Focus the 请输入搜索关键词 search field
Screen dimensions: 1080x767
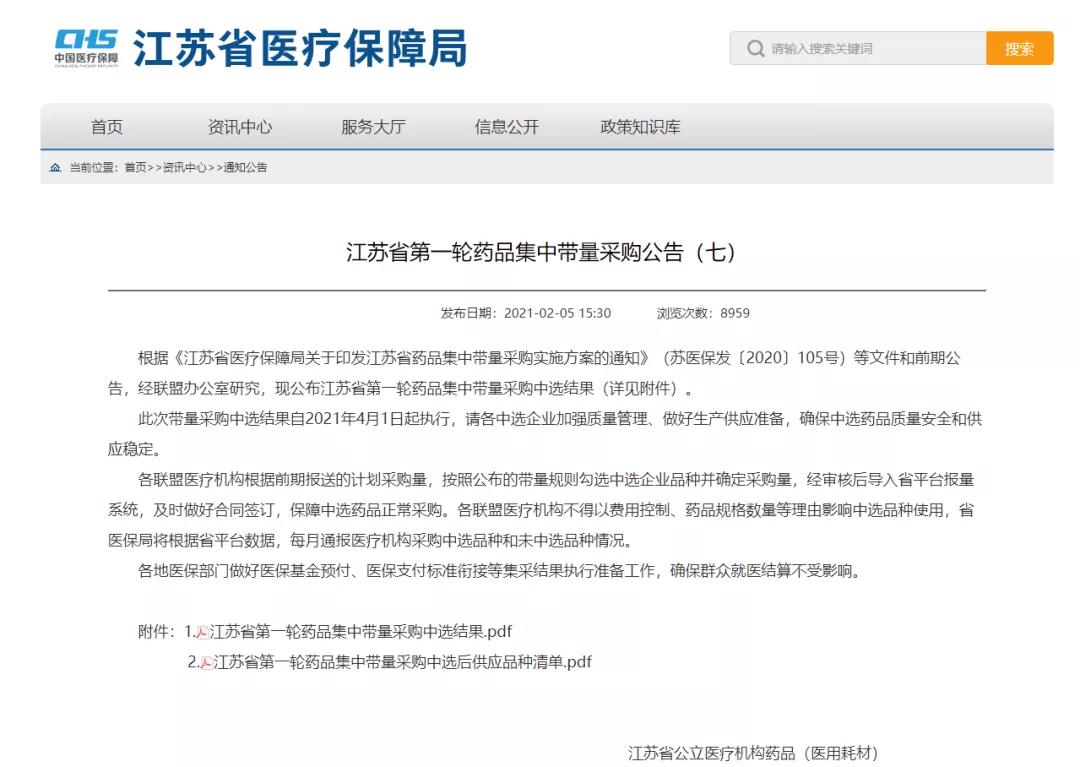coord(858,48)
